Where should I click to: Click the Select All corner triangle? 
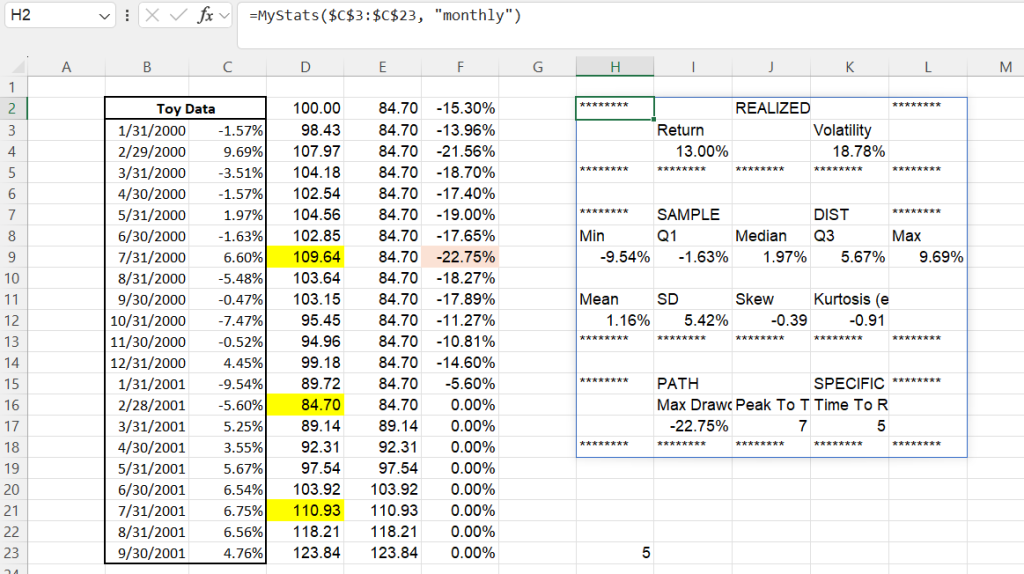tap(13, 67)
